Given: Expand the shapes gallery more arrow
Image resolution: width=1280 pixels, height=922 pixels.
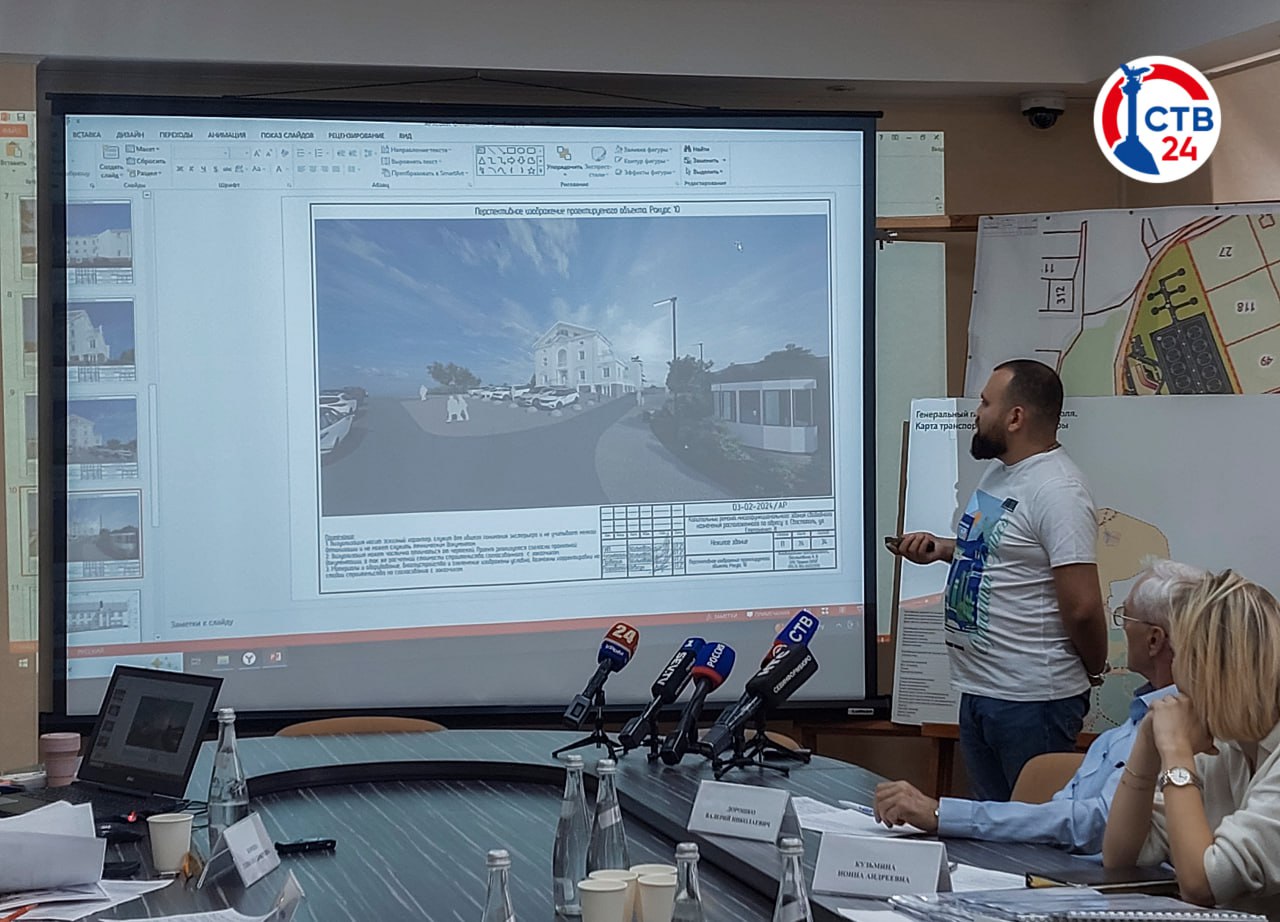Looking at the screenshot, I should (540, 171).
